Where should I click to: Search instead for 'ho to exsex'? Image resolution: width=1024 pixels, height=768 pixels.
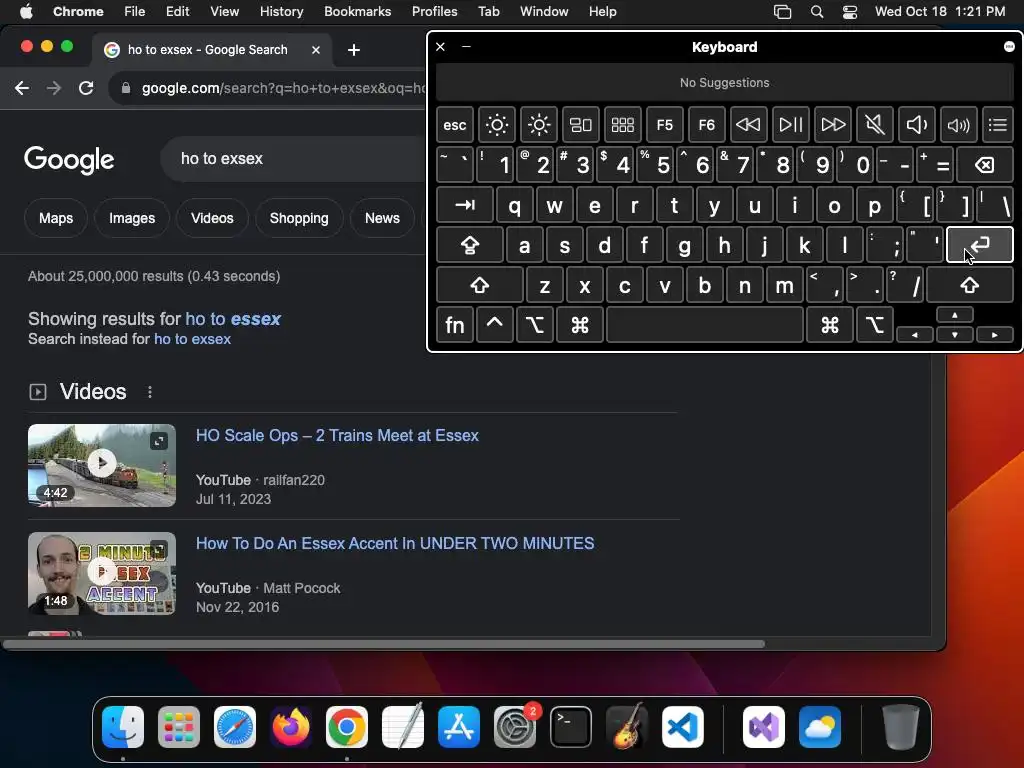click(x=192, y=339)
